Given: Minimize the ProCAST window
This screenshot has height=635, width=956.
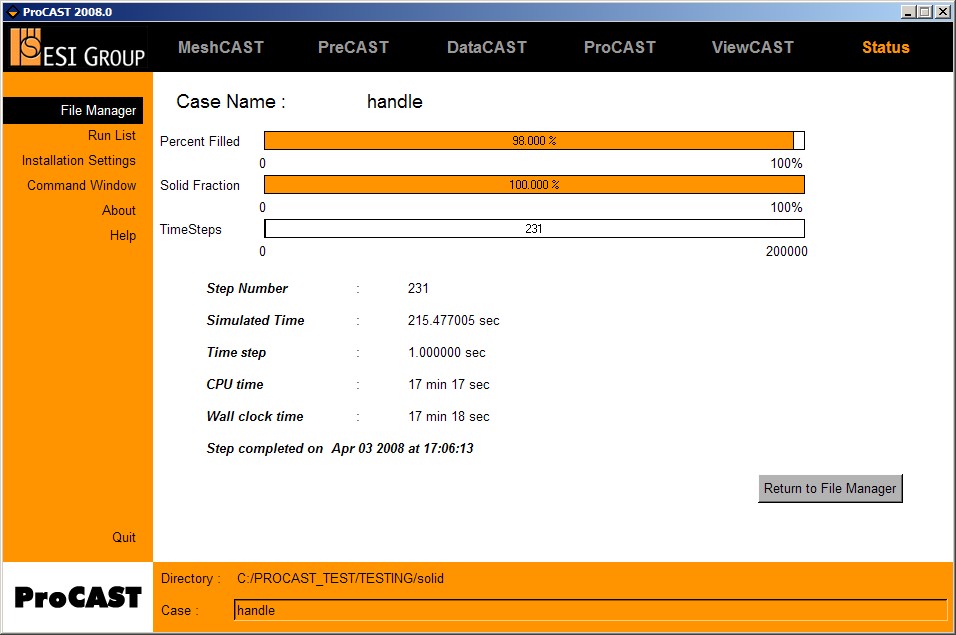Looking at the screenshot, I should 908,12.
